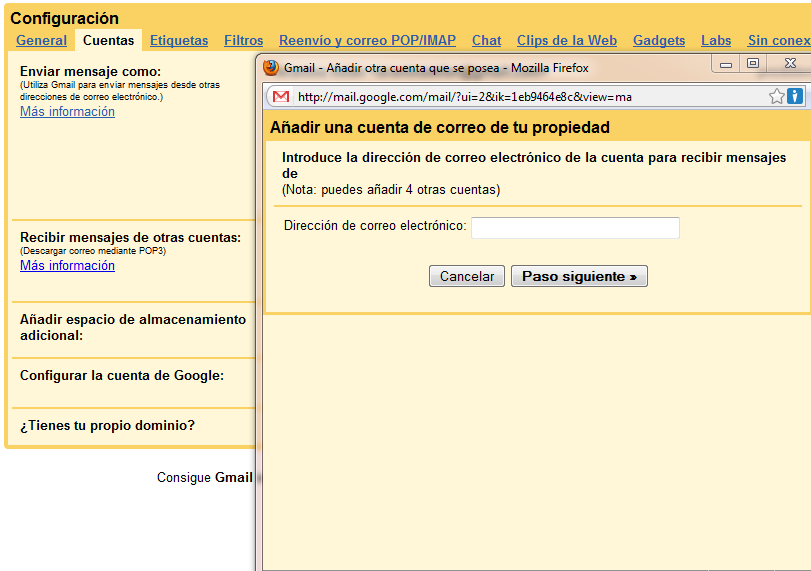Click the Paso siguiente button
The image size is (811, 571).
click(x=579, y=277)
